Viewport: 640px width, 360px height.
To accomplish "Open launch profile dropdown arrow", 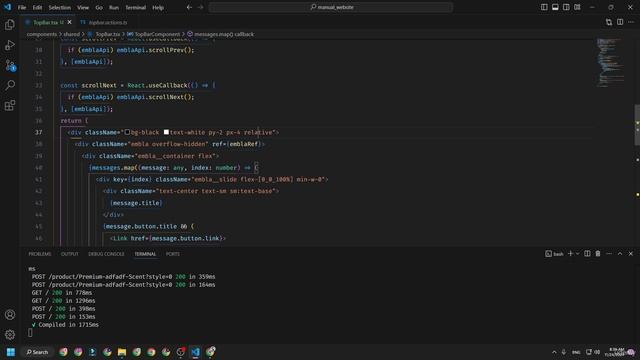I will (x=578, y=254).
